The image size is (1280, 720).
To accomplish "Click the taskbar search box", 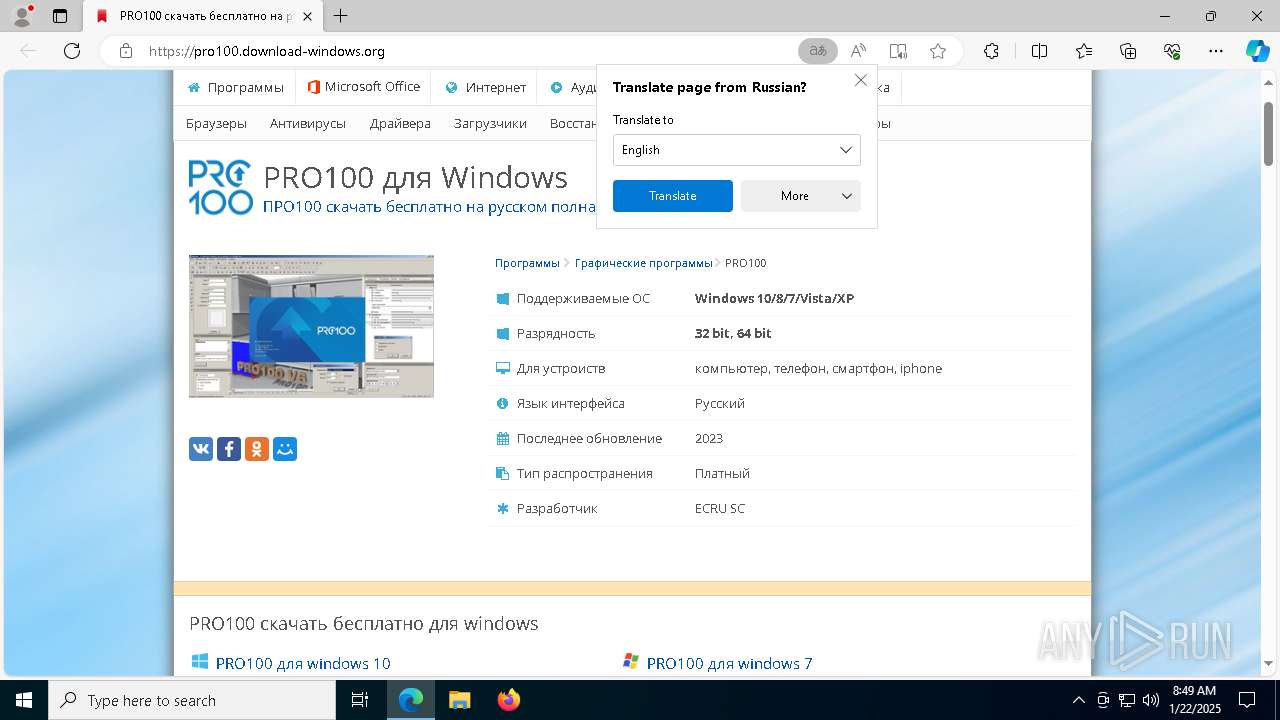I will click(x=192, y=700).
